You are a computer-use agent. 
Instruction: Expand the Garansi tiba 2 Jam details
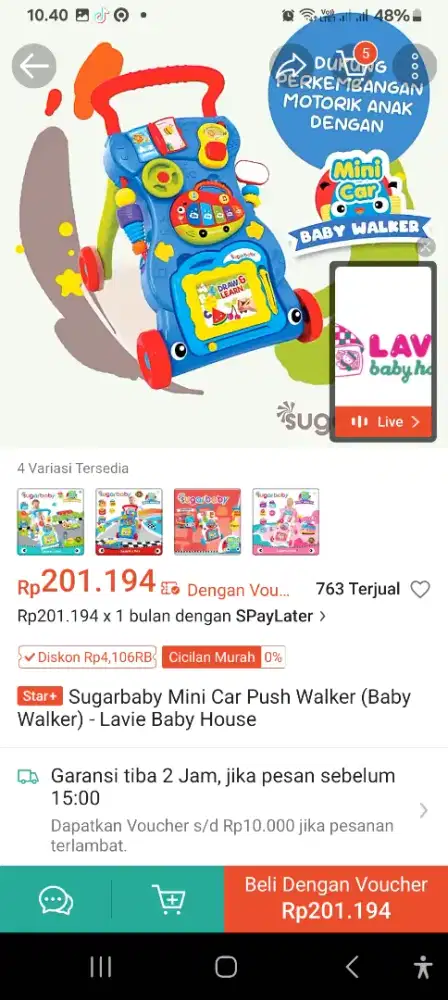pyautogui.click(x=224, y=811)
